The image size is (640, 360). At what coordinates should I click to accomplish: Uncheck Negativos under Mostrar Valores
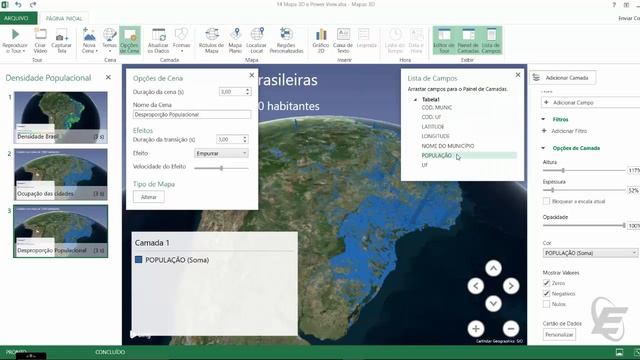pyautogui.click(x=547, y=293)
